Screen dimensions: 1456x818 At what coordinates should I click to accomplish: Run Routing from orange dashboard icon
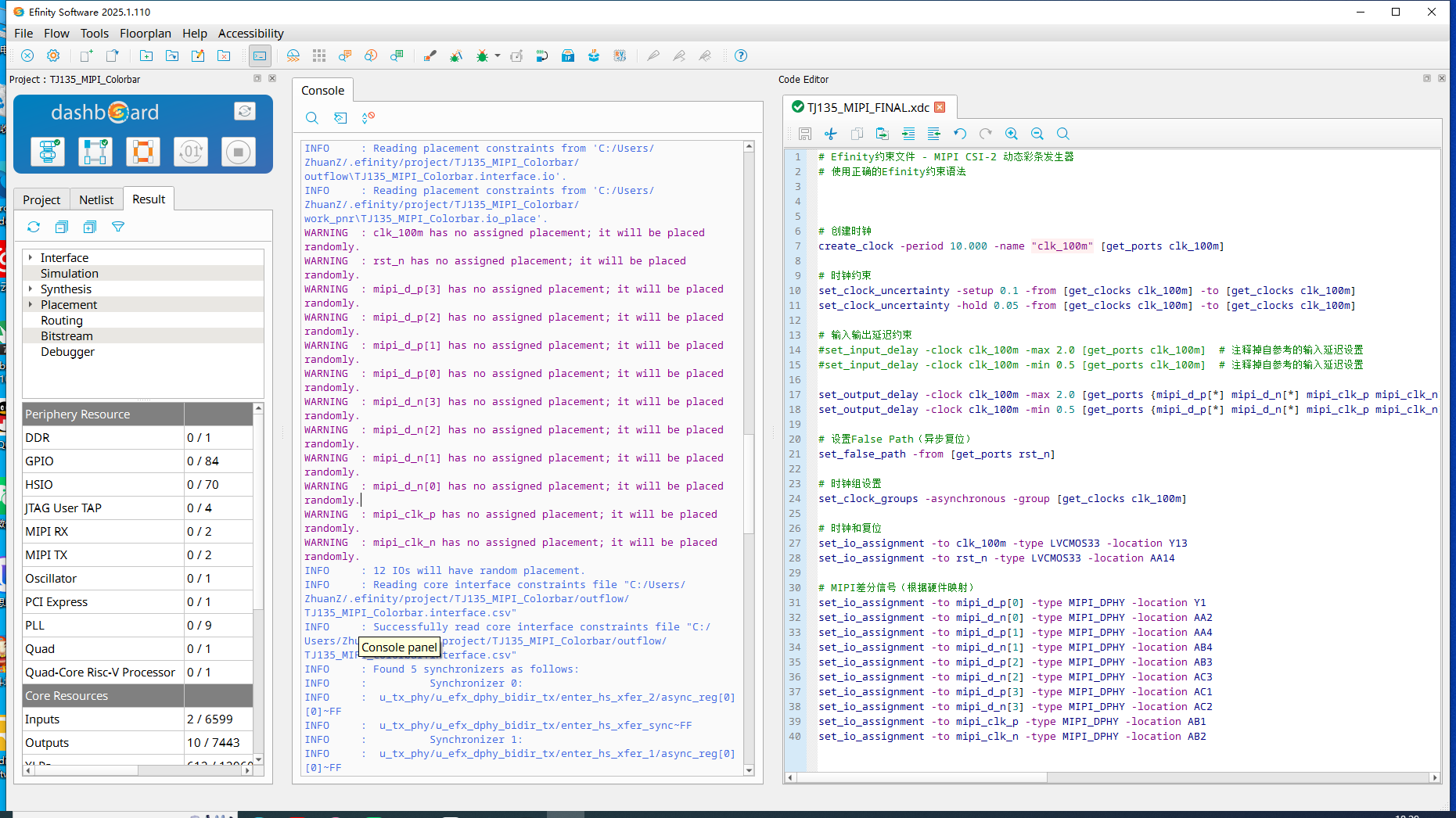(x=143, y=151)
